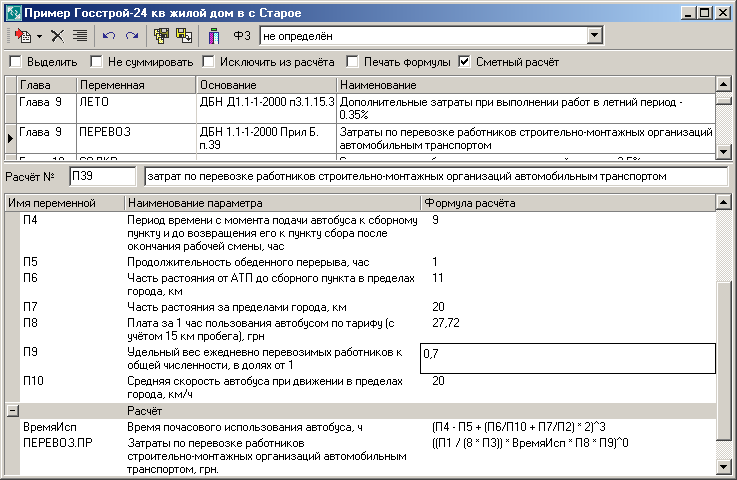Click the Глава column header
Viewport: 737px width, 480px height.
point(47,85)
